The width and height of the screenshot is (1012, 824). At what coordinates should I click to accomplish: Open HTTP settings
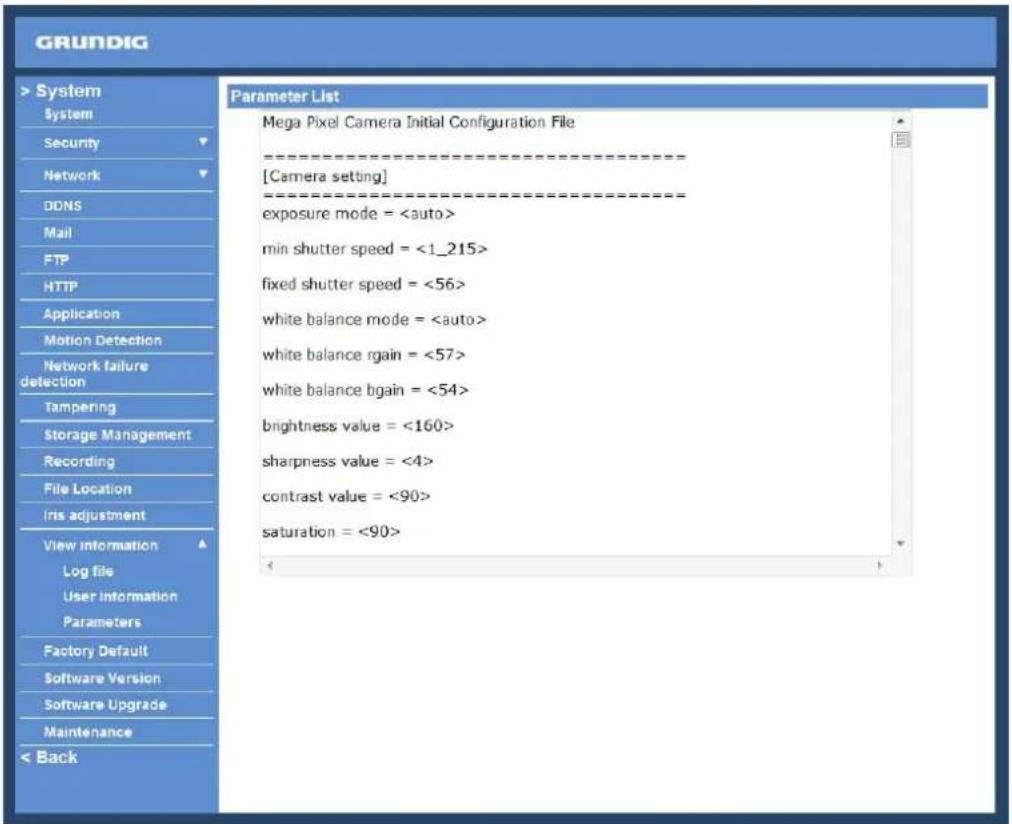[61, 286]
